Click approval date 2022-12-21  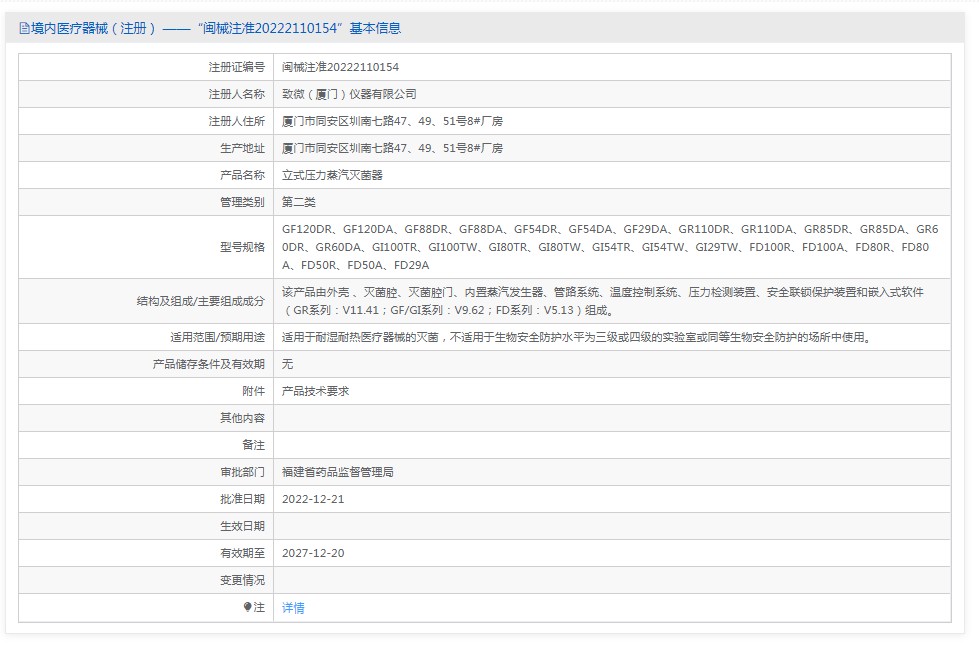[x=313, y=499]
